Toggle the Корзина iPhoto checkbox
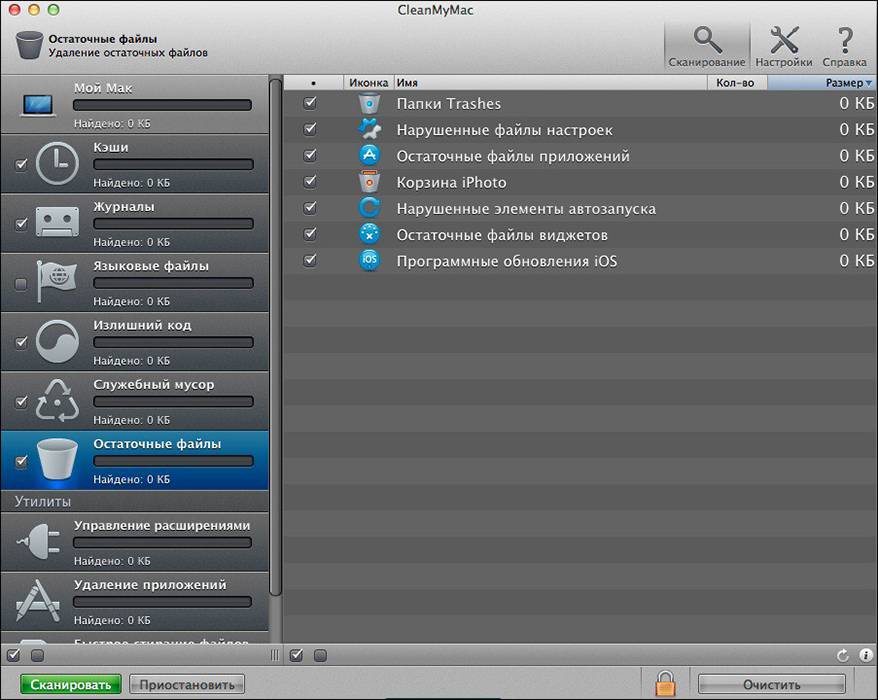 pos(310,181)
